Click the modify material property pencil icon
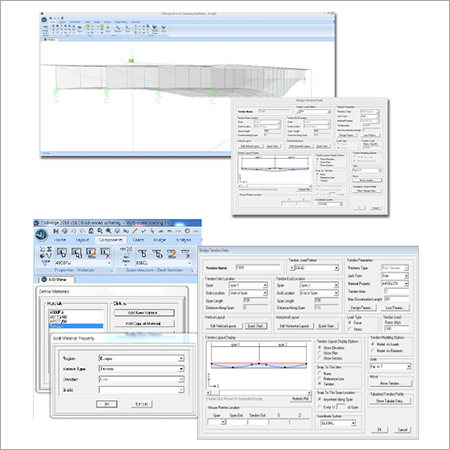 click(91, 253)
